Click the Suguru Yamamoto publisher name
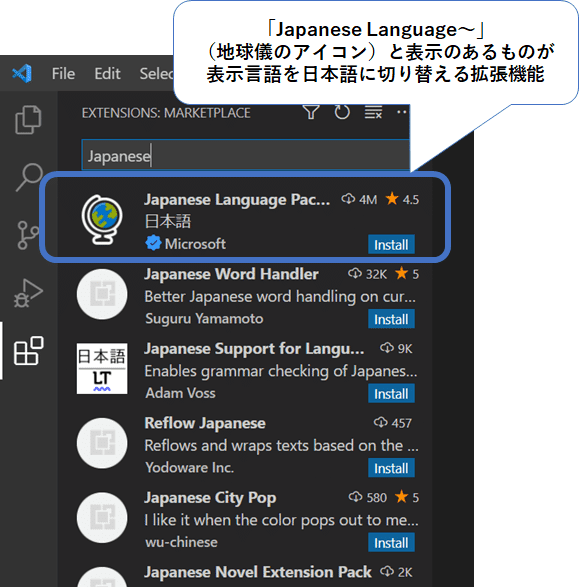This screenshot has width=579, height=587. (x=204, y=319)
